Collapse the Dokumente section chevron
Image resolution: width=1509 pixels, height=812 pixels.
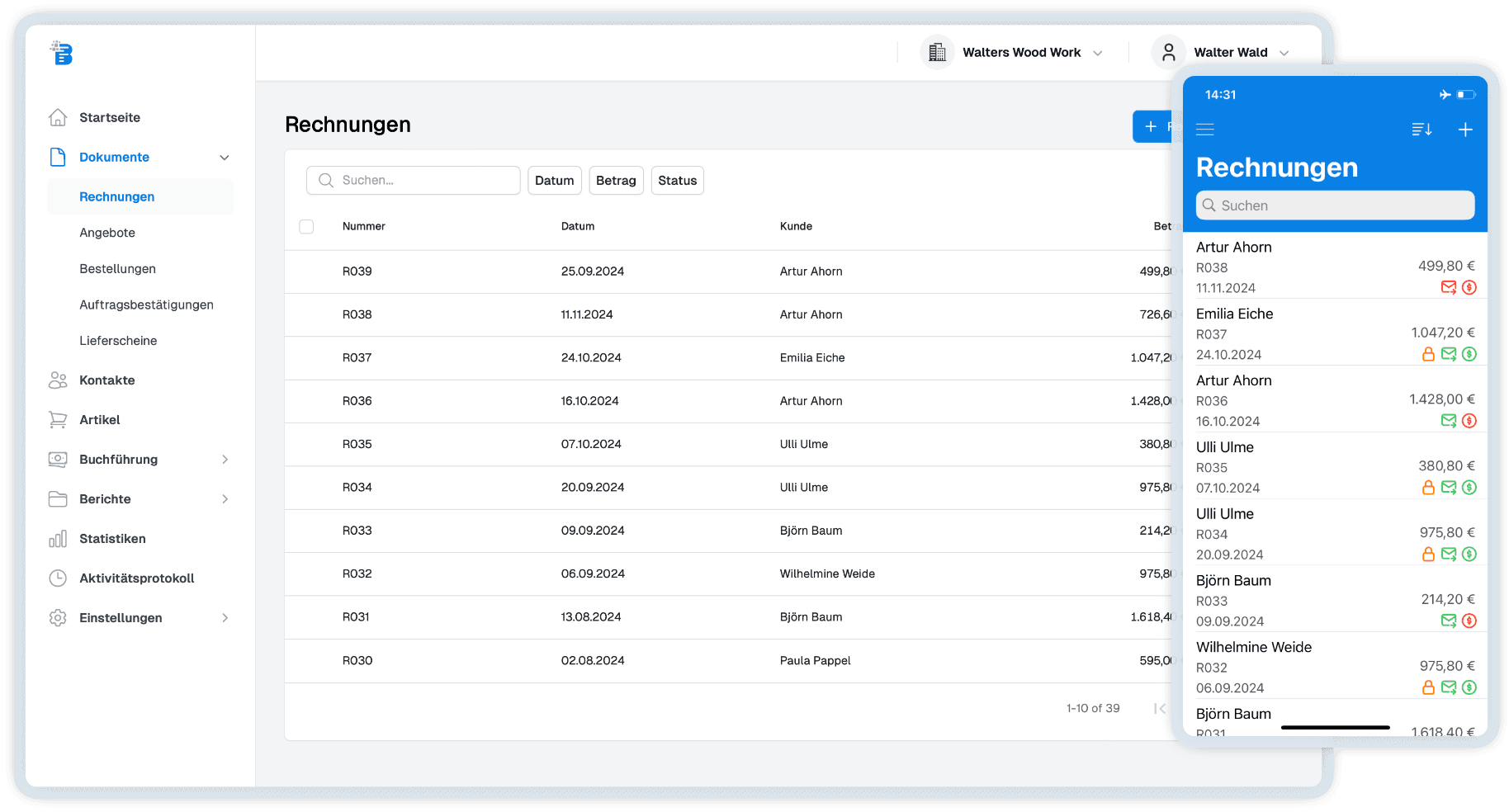click(225, 157)
